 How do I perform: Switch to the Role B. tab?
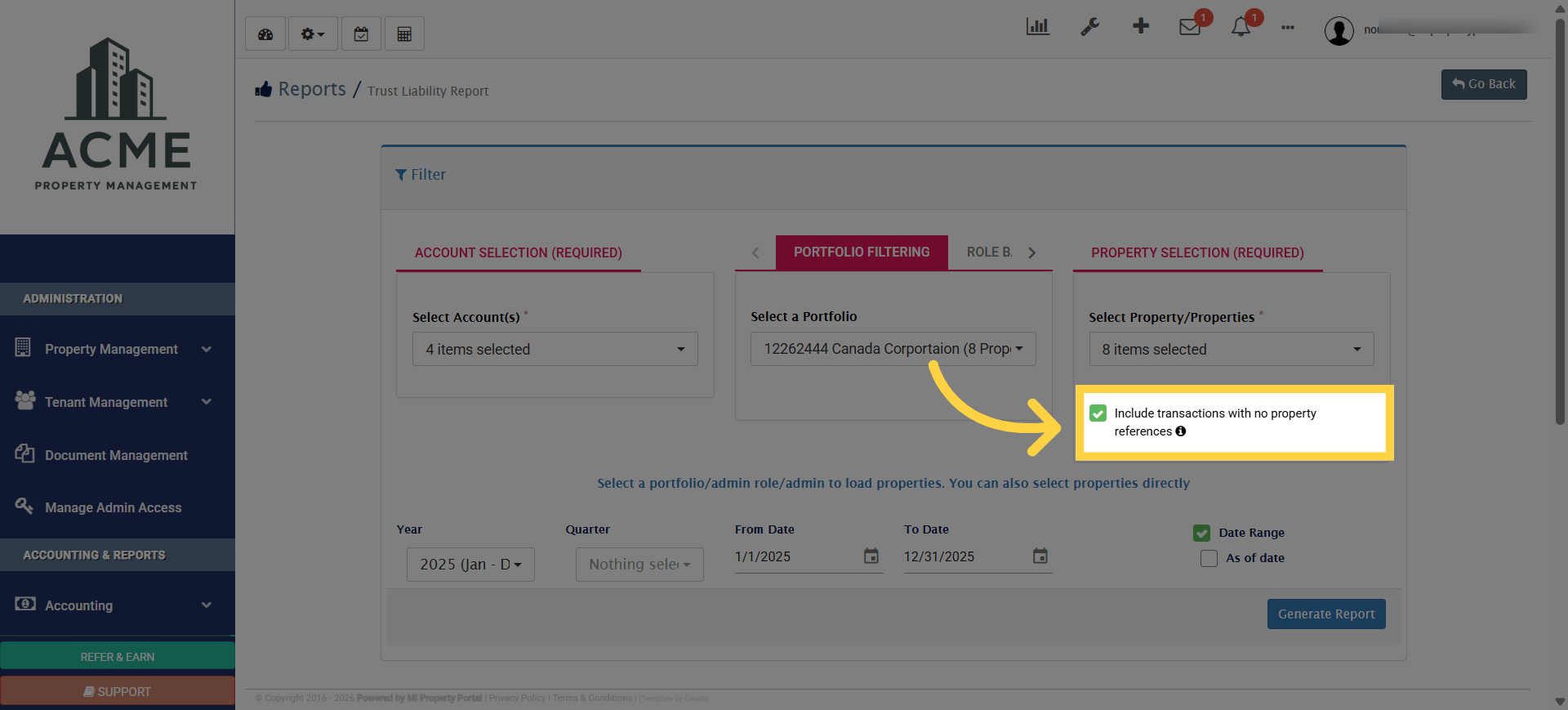click(990, 252)
